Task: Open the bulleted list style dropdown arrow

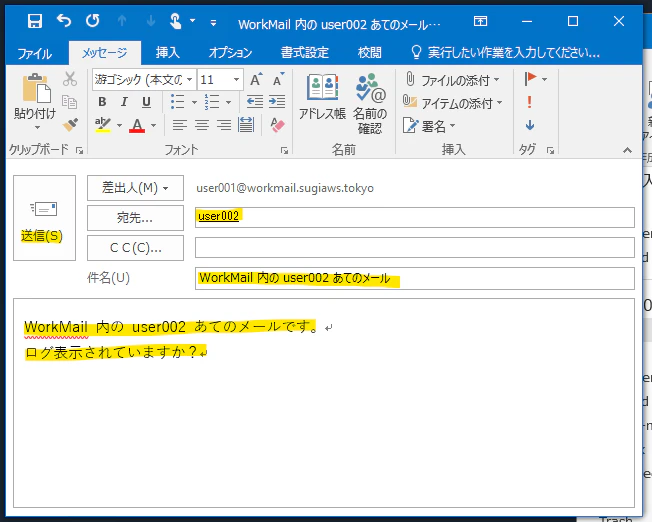Action: tap(194, 102)
